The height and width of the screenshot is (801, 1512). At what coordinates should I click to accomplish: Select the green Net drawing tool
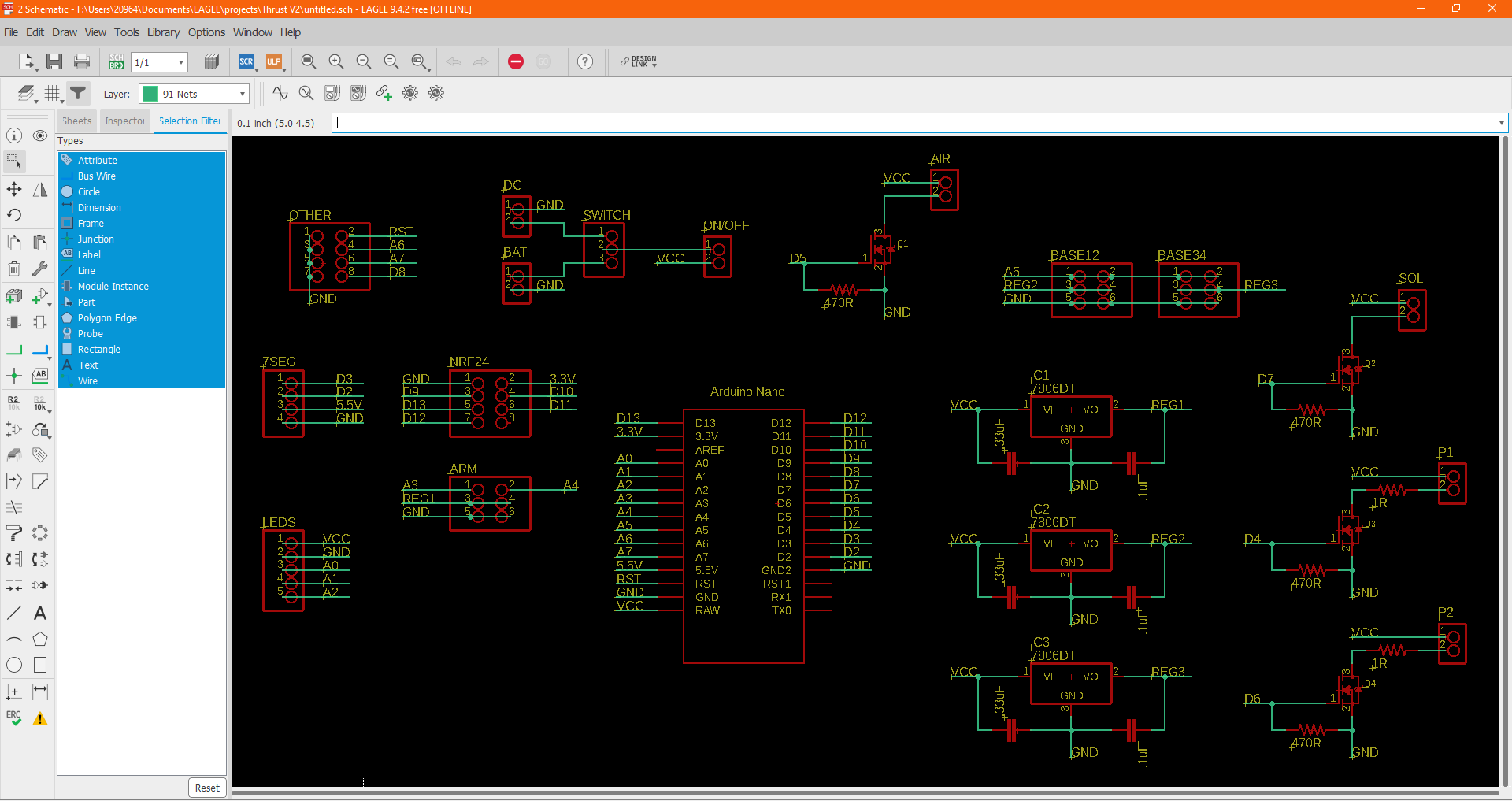point(14,350)
